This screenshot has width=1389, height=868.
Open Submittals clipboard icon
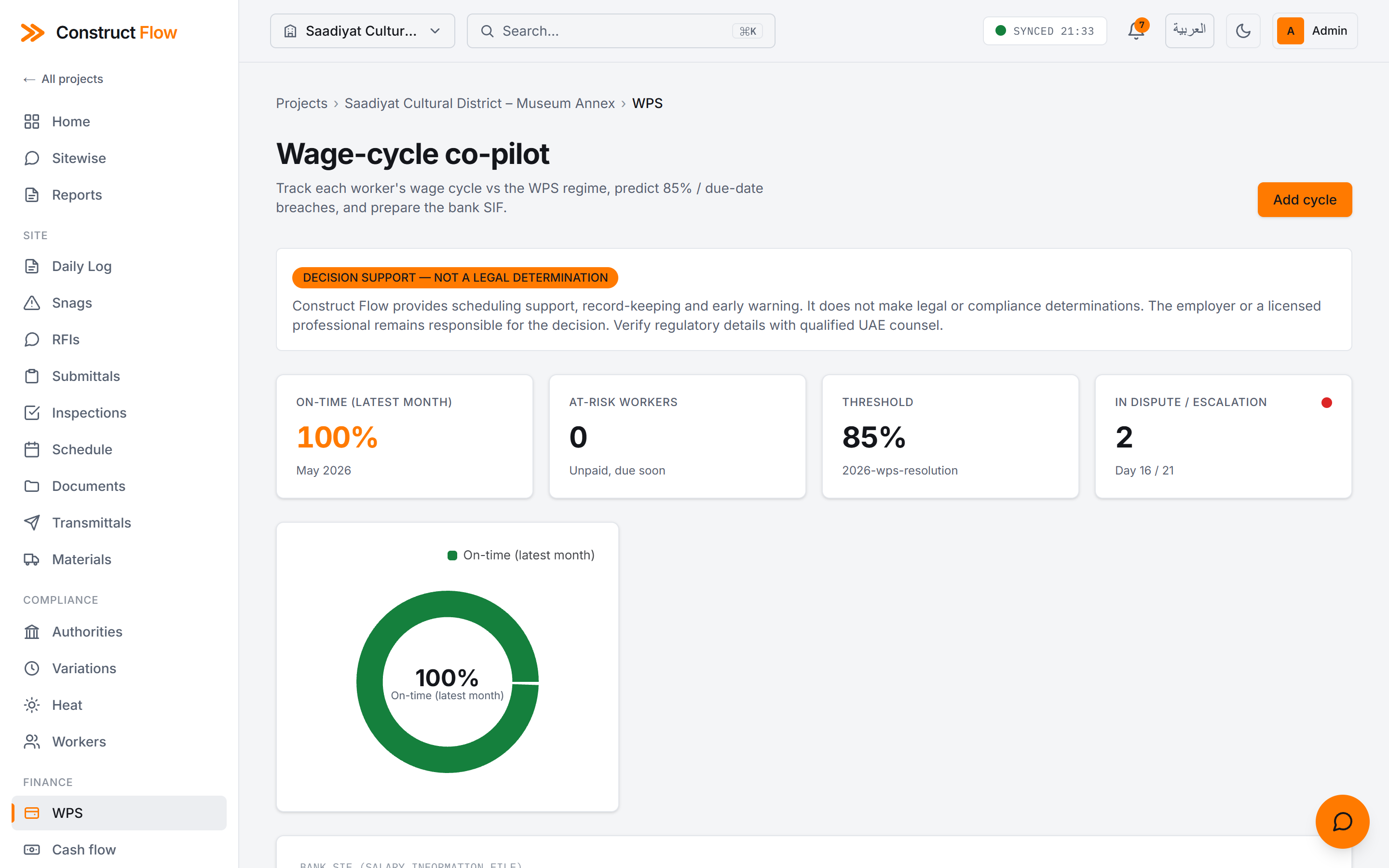pyautogui.click(x=31, y=377)
